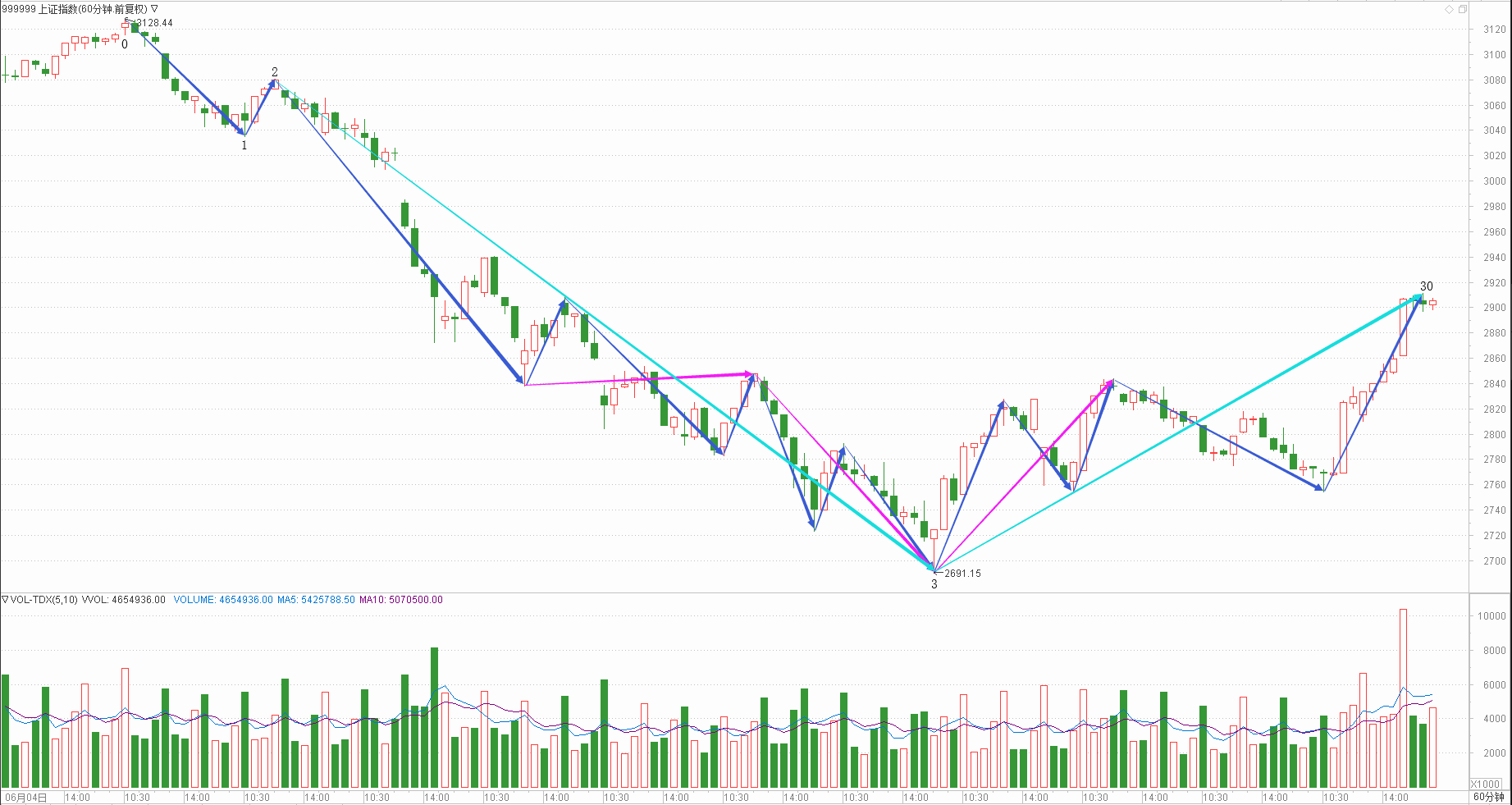Select the MA10 value in volume header

coord(400,600)
